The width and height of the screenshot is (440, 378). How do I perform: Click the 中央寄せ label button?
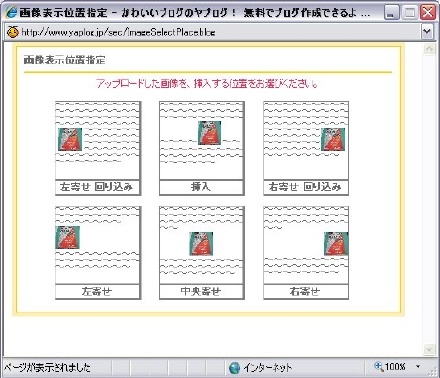[x=202, y=292]
